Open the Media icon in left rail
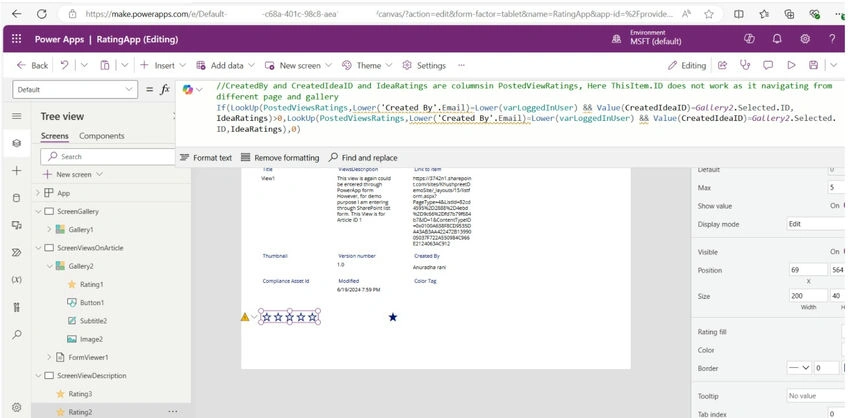Viewport: 850px width, 418px height. 17,225
